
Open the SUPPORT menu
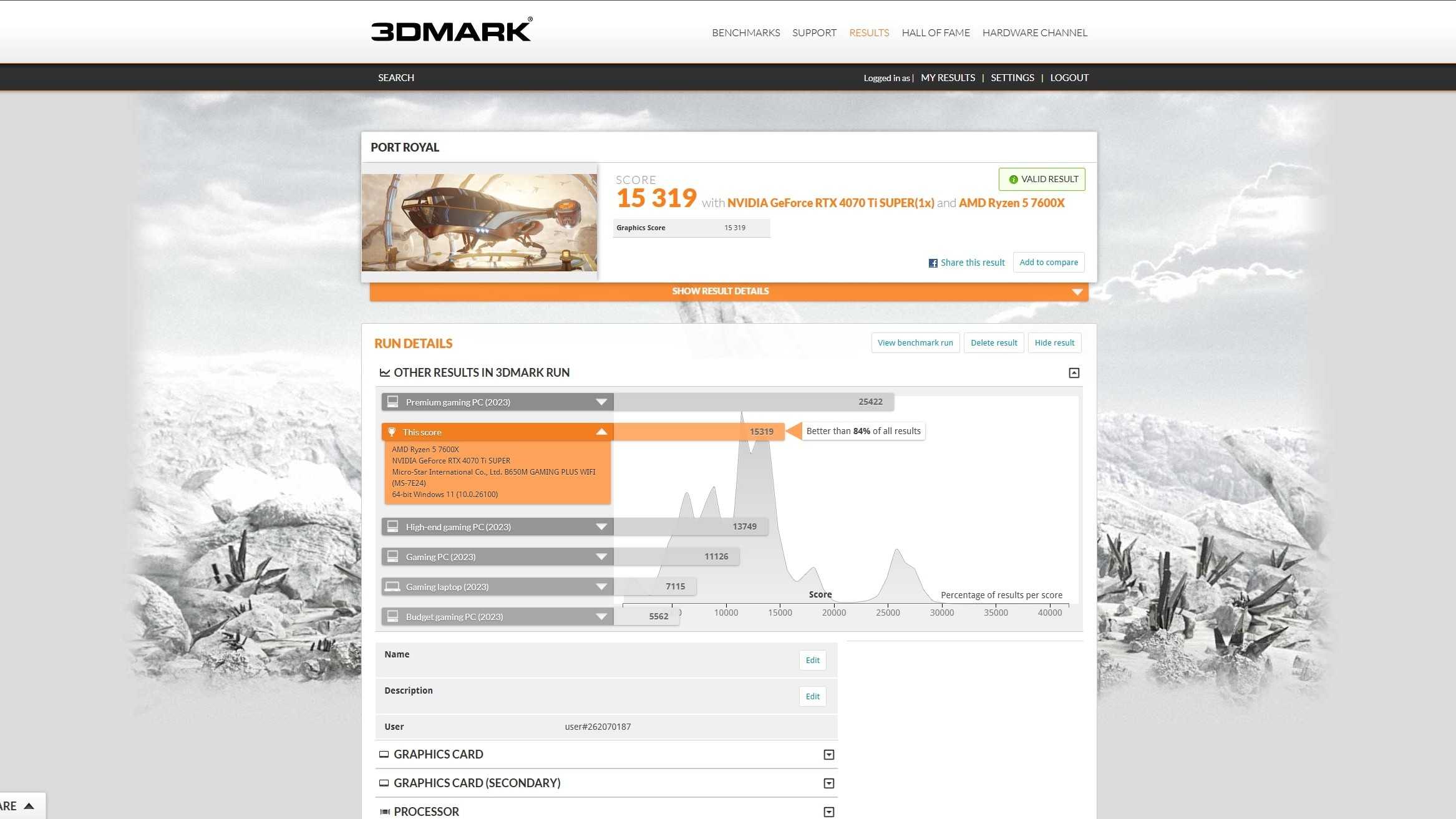pos(814,32)
